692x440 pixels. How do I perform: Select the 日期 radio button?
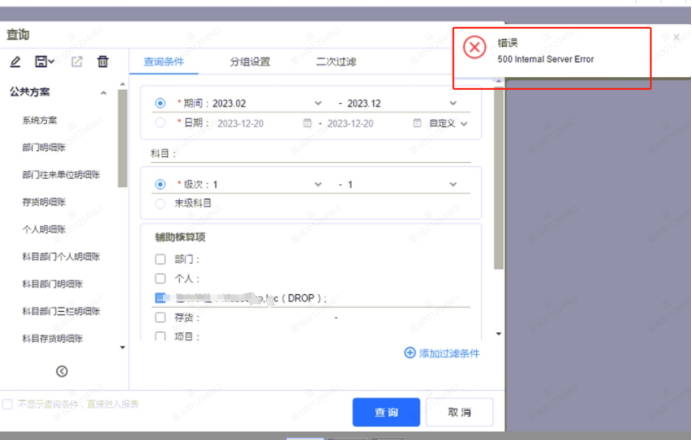click(160, 123)
